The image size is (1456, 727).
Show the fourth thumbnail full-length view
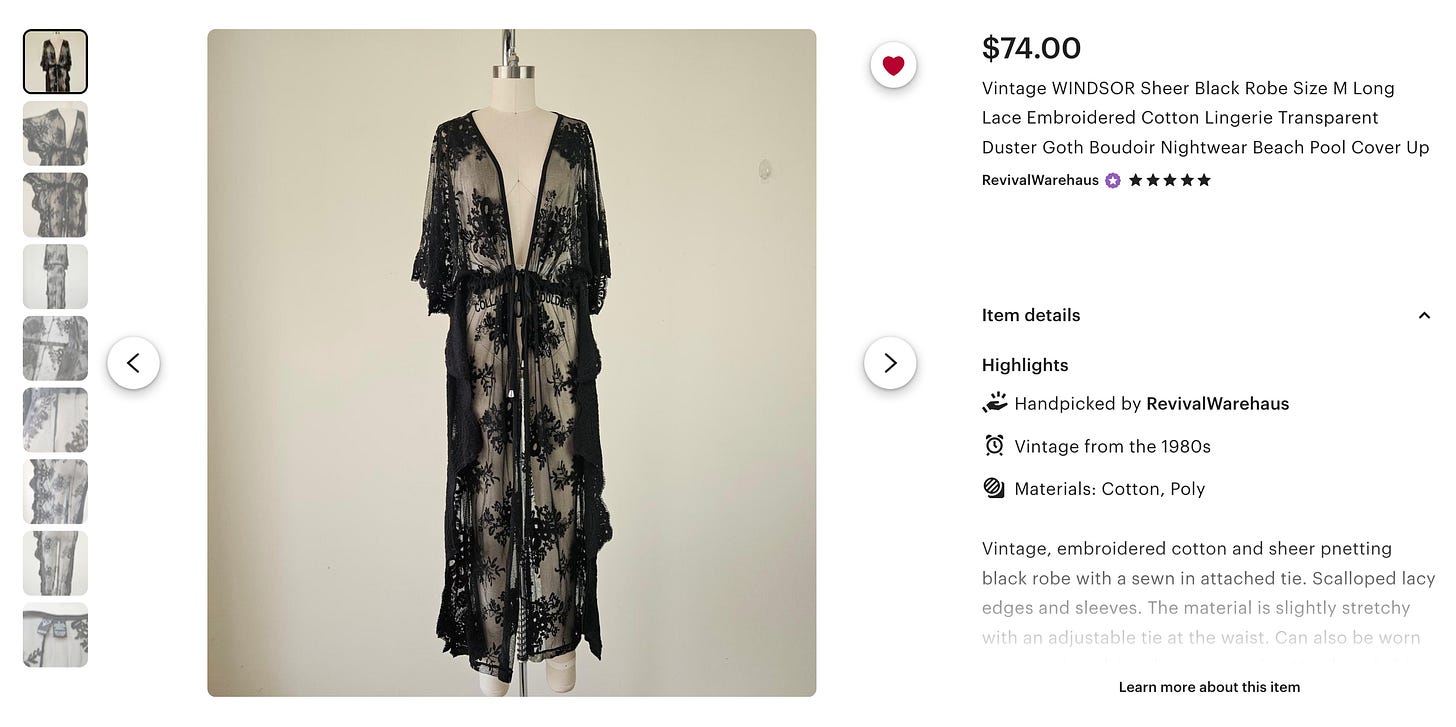[55, 277]
